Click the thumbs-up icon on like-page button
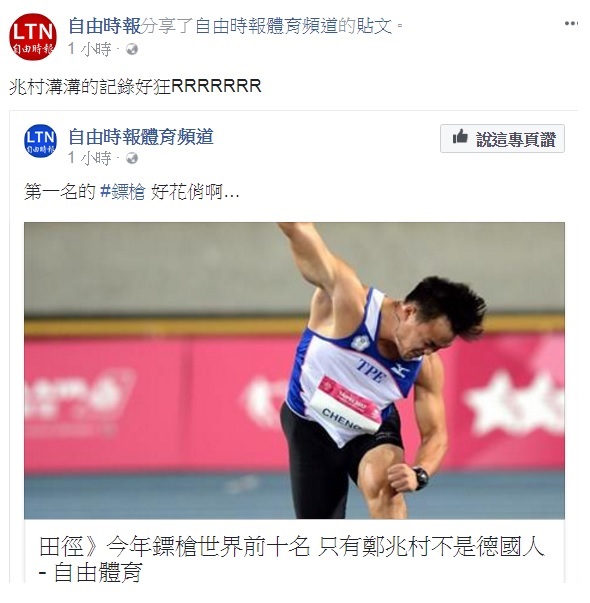This screenshot has height=603, width=590. click(460, 137)
